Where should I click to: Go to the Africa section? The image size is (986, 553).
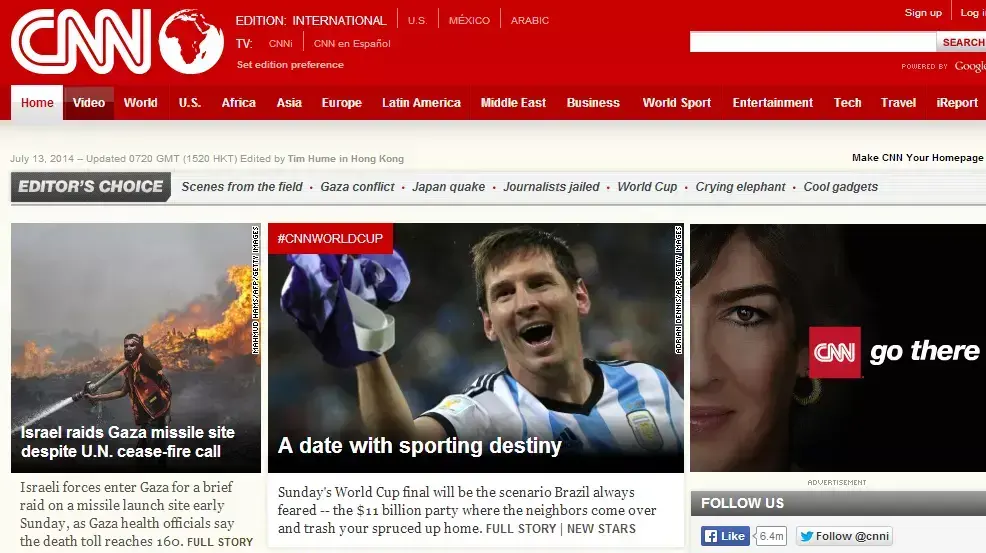pyautogui.click(x=238, y=103)
